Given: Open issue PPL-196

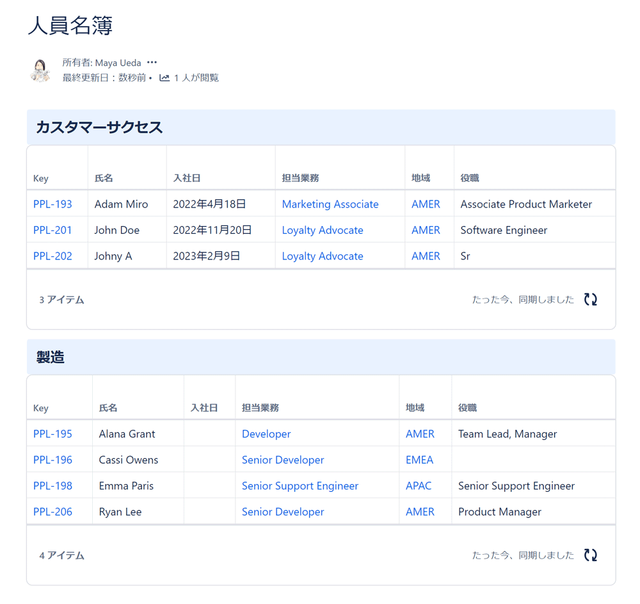Looking at the screenshot, I should (x=53, y=460).
